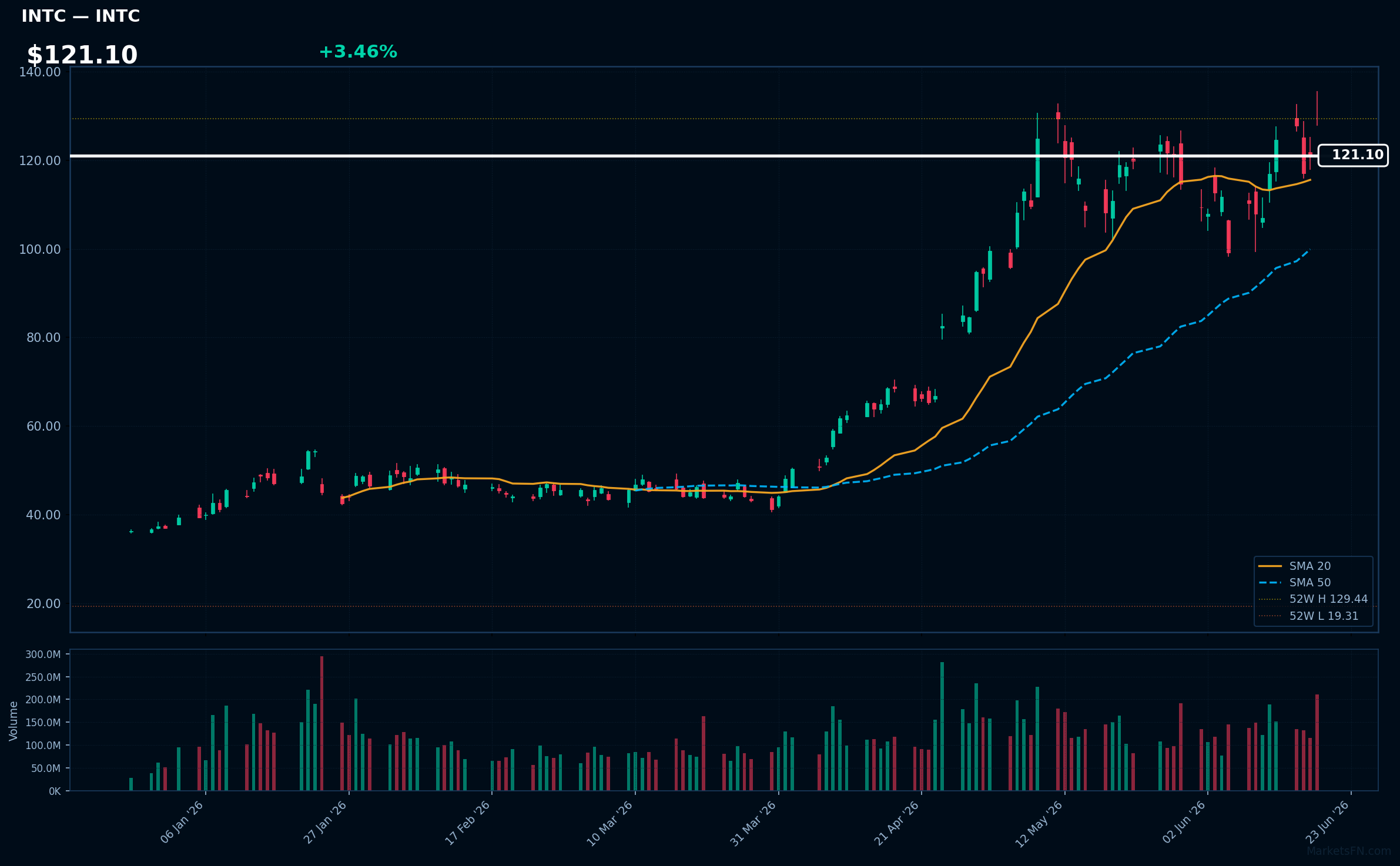1400x866 pixels.
Task: Click the 150.0M volume axis label
Action: pyautogui.click(x=43, y=723)
